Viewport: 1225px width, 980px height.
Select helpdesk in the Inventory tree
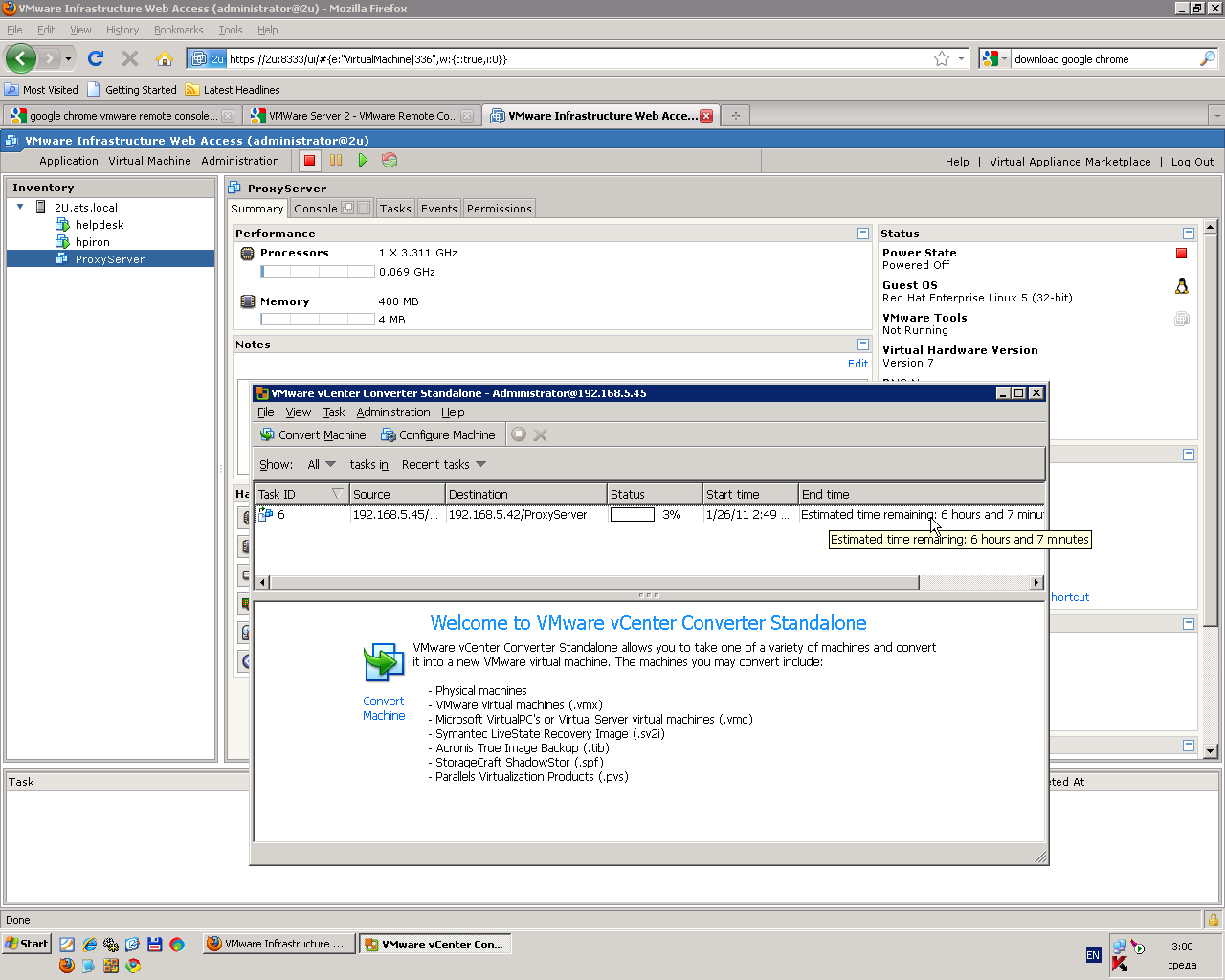(x=100, y=225)
